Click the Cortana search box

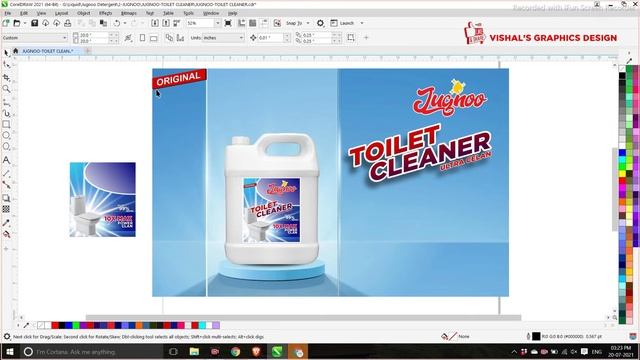click(91, 351)
